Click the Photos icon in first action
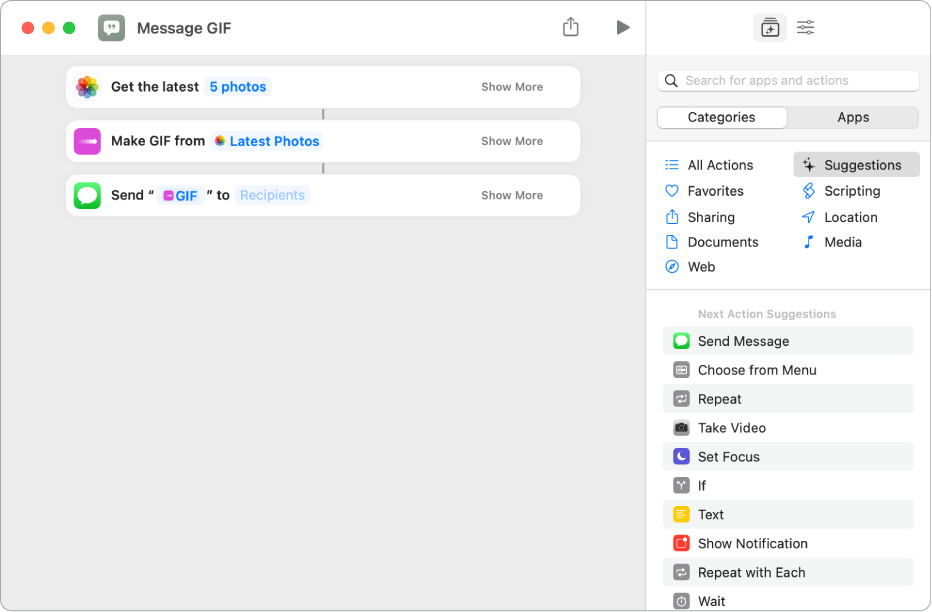Image resolution: width=932 pixels, height=612 pixels. click(x=88, y=87)
